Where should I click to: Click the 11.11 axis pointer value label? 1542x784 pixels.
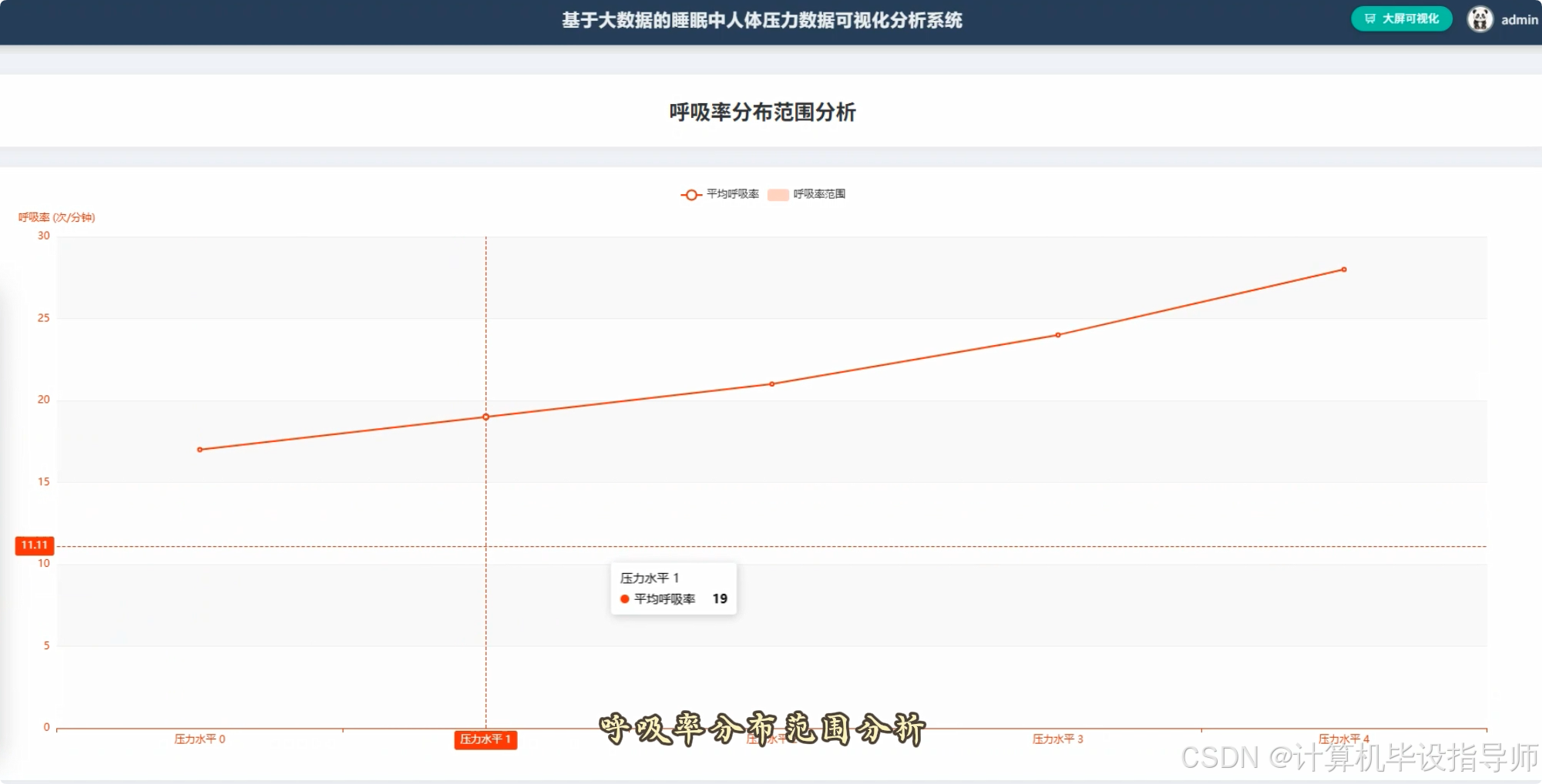pos(35,545)
